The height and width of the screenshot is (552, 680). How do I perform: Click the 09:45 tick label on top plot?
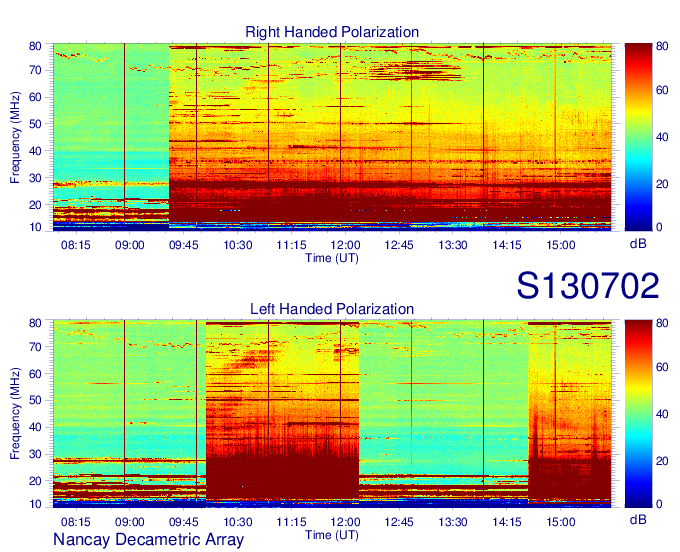pos(183,245)
